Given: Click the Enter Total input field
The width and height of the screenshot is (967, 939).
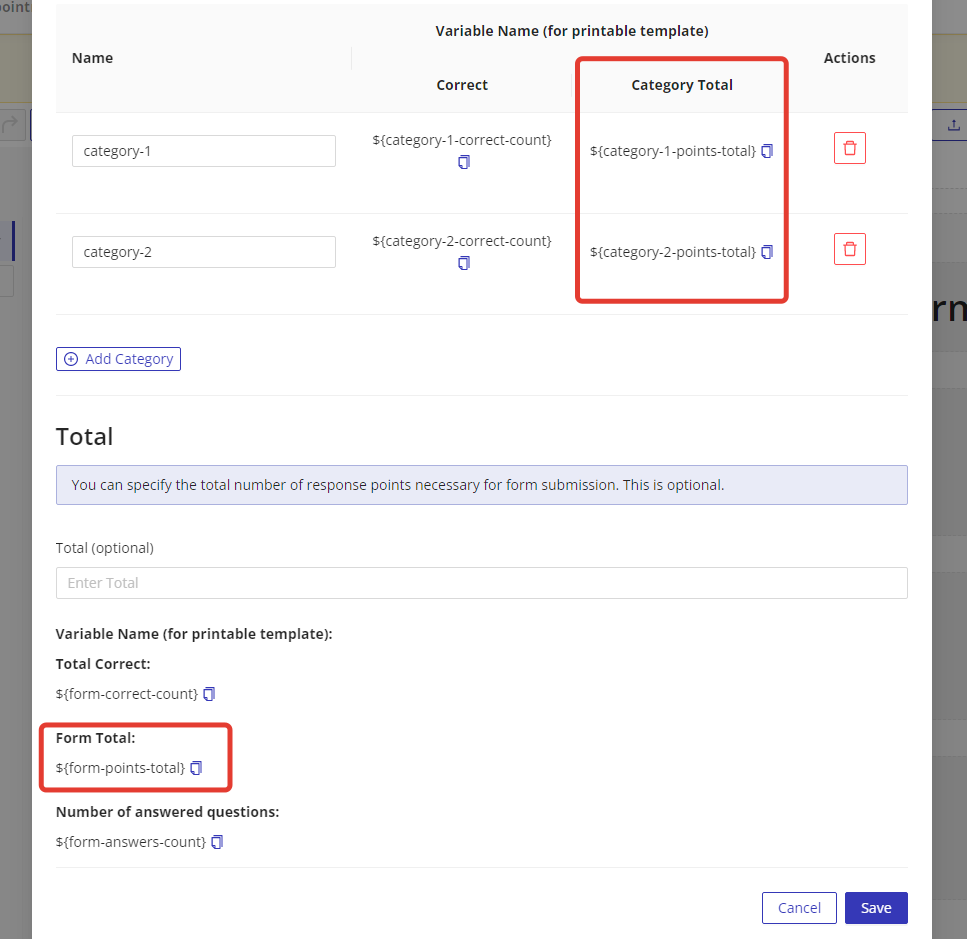Looking at the screenshot, I should point(481,583).
